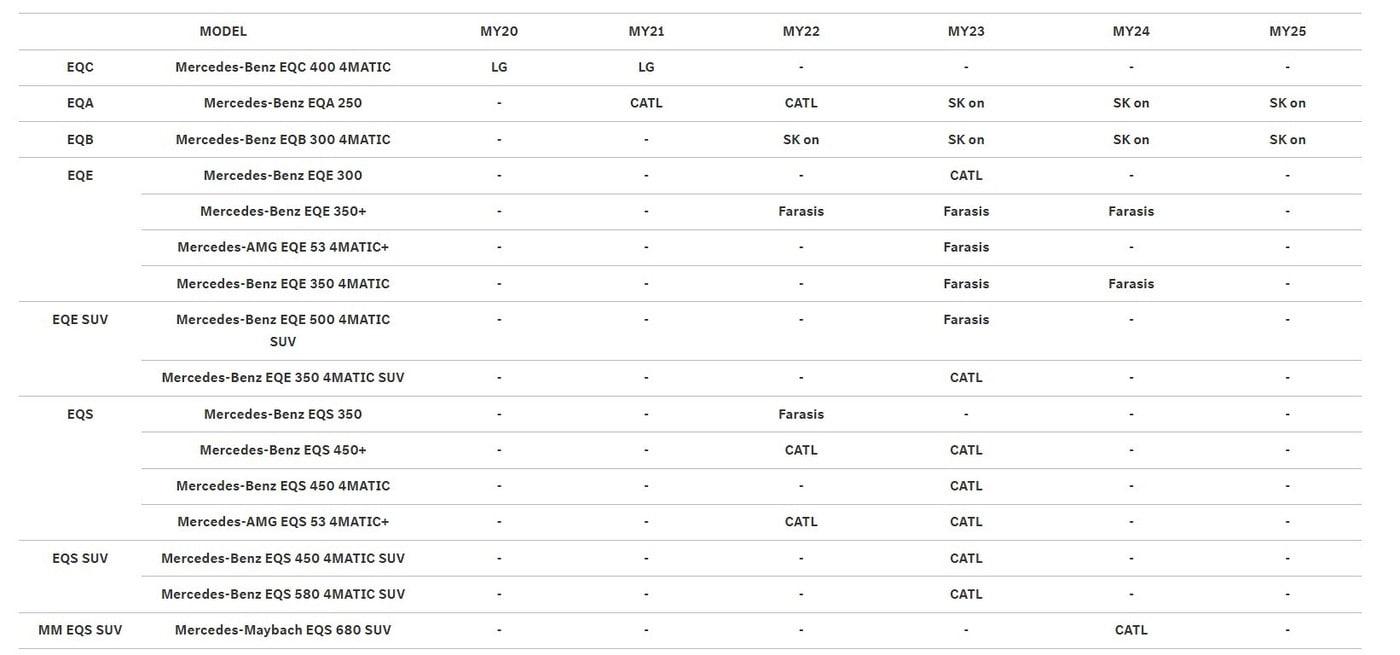Screen dimensions: 1400x655
Task: Click Mercedes-AMG EQE 53 4MATIC+ model name
Action: 283,247
